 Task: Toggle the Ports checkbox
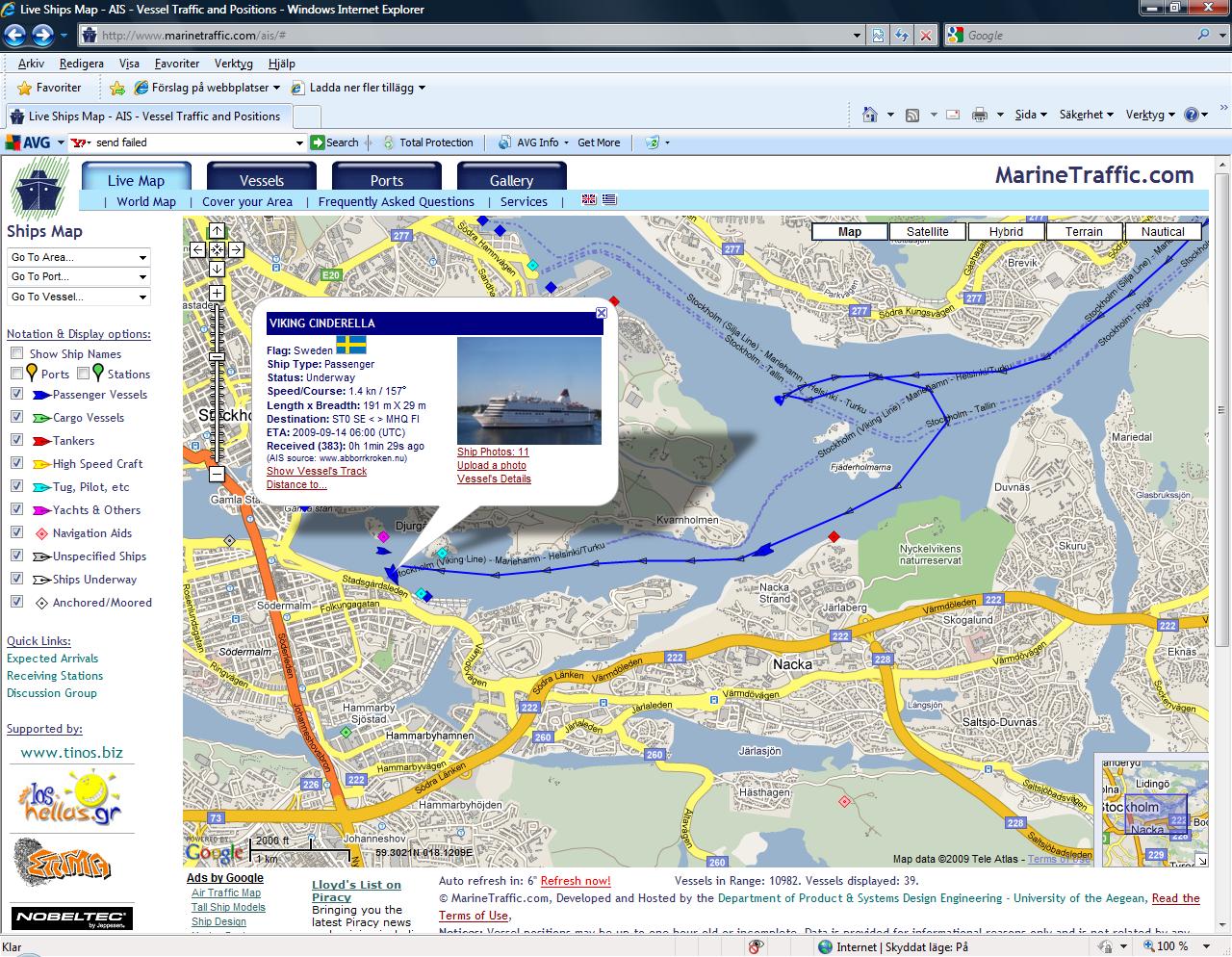[16, 374]
